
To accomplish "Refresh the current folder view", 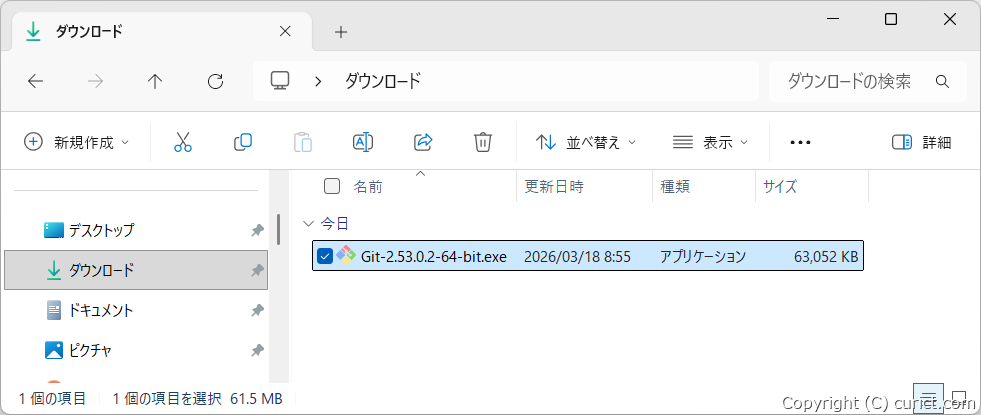I will 215,81.
